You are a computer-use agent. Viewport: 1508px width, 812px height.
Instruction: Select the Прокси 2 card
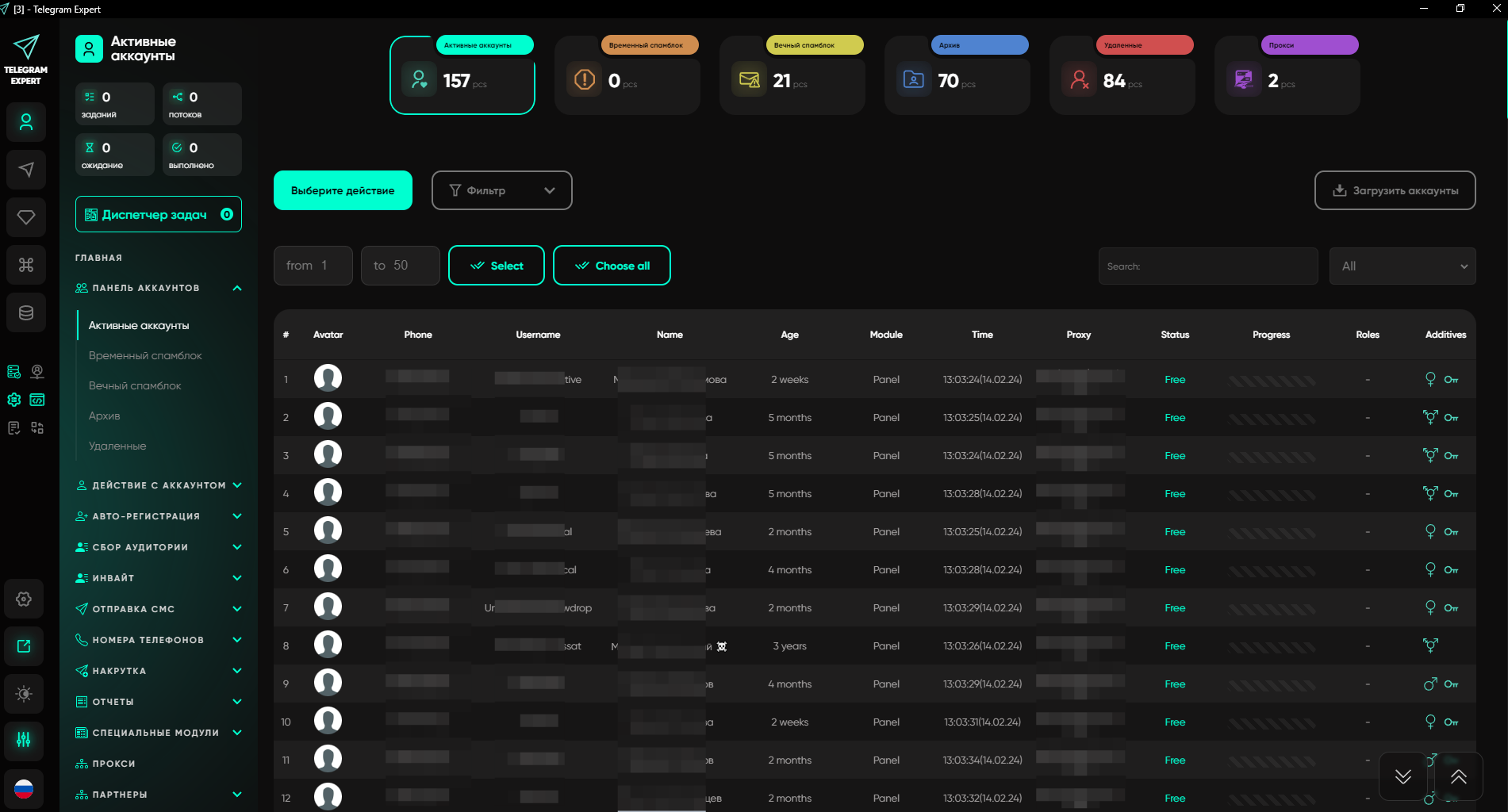[1287, 75]
